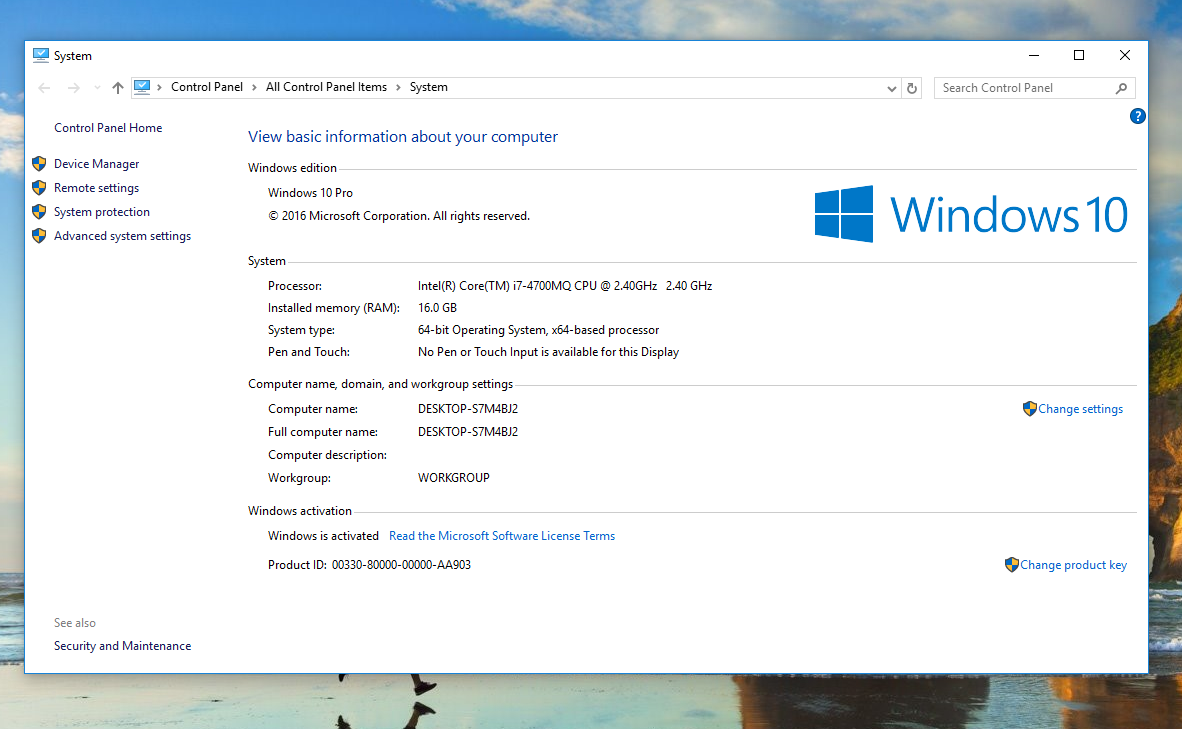
Task: Expand the address bar history dropdown
Action: point(892,88)
